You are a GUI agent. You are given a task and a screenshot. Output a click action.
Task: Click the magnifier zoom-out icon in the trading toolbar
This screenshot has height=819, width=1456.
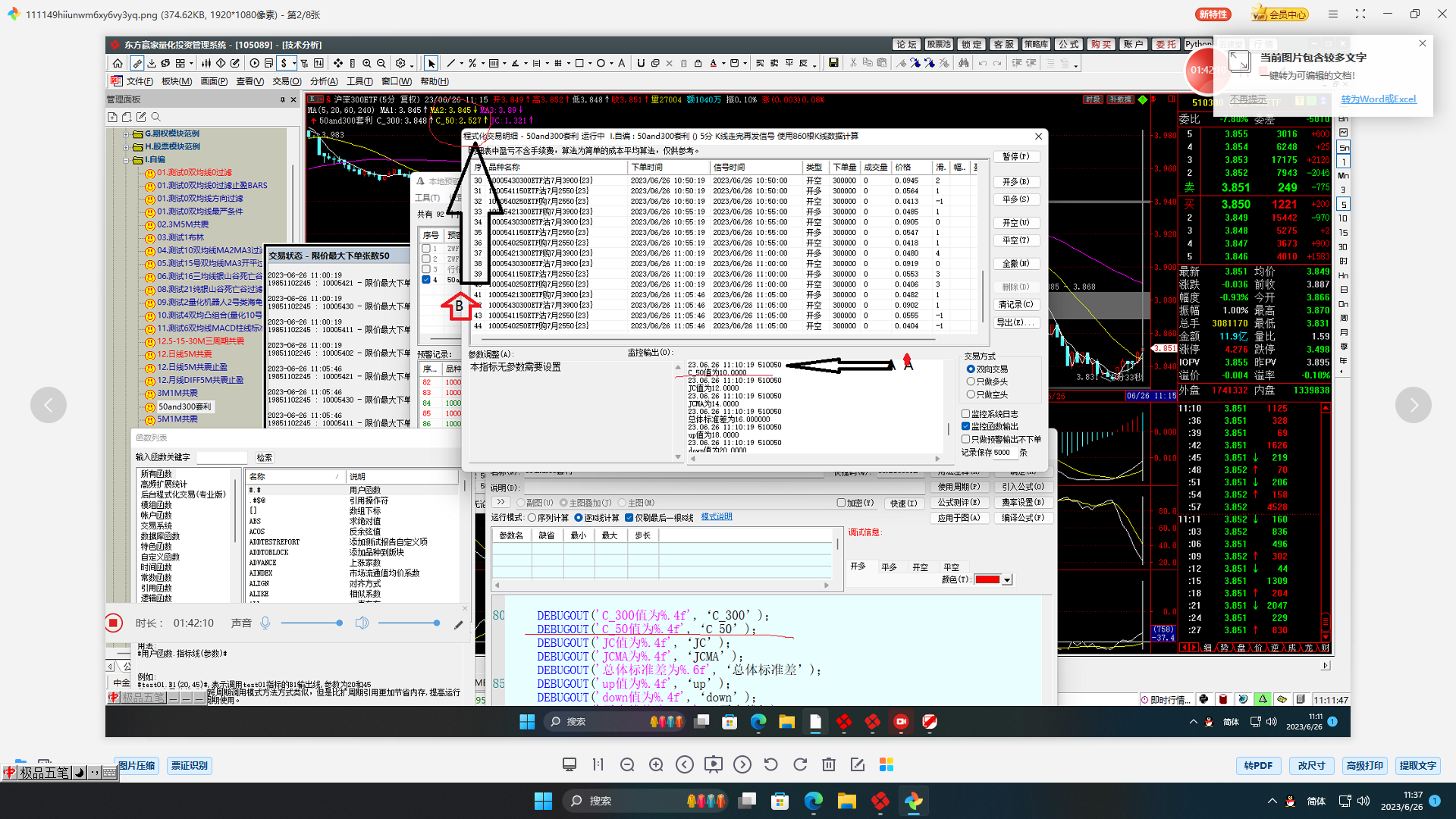tap(381, 64)
